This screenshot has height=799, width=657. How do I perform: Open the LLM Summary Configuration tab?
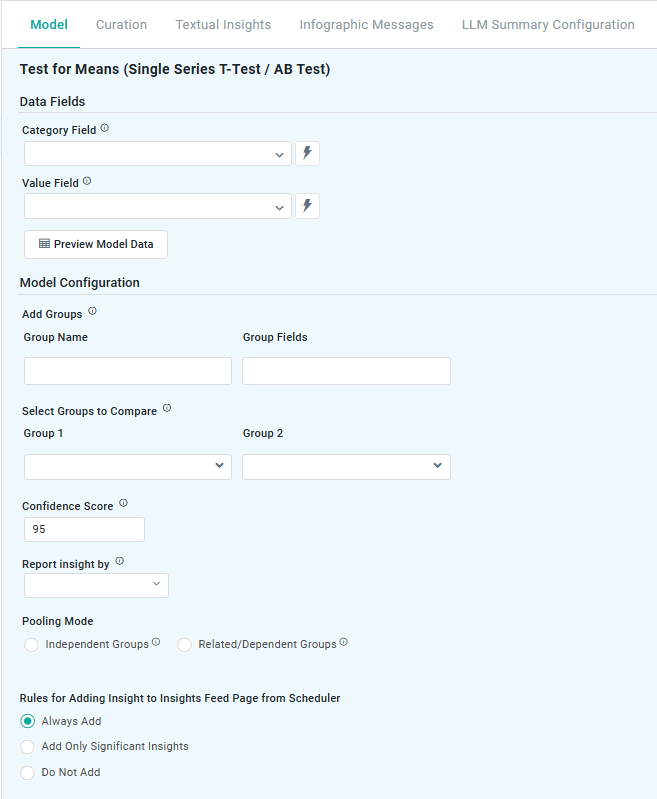click(547, 25)
